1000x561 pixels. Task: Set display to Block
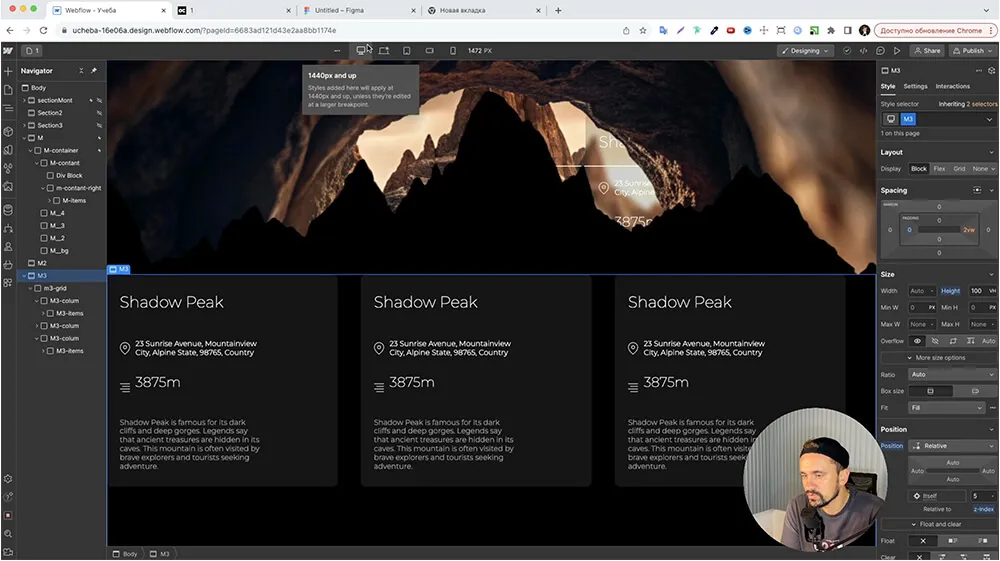(918, 169)
